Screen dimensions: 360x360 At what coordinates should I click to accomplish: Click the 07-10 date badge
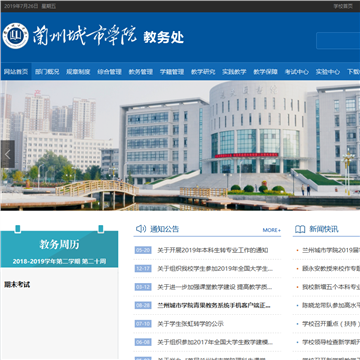click(143, 324)
